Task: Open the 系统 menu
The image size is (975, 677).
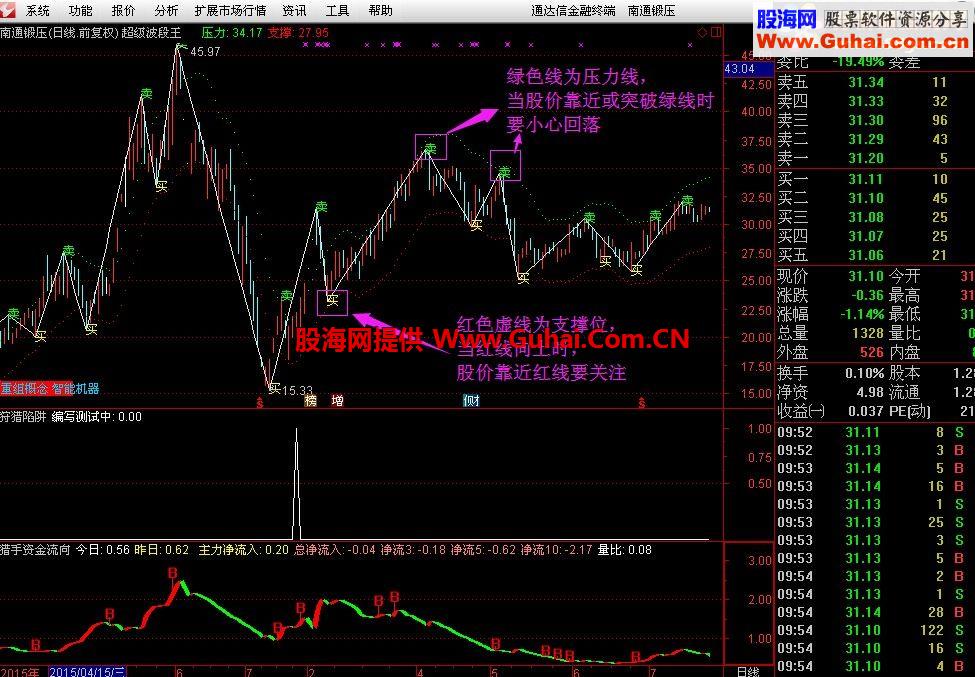Action: (38, 11)
